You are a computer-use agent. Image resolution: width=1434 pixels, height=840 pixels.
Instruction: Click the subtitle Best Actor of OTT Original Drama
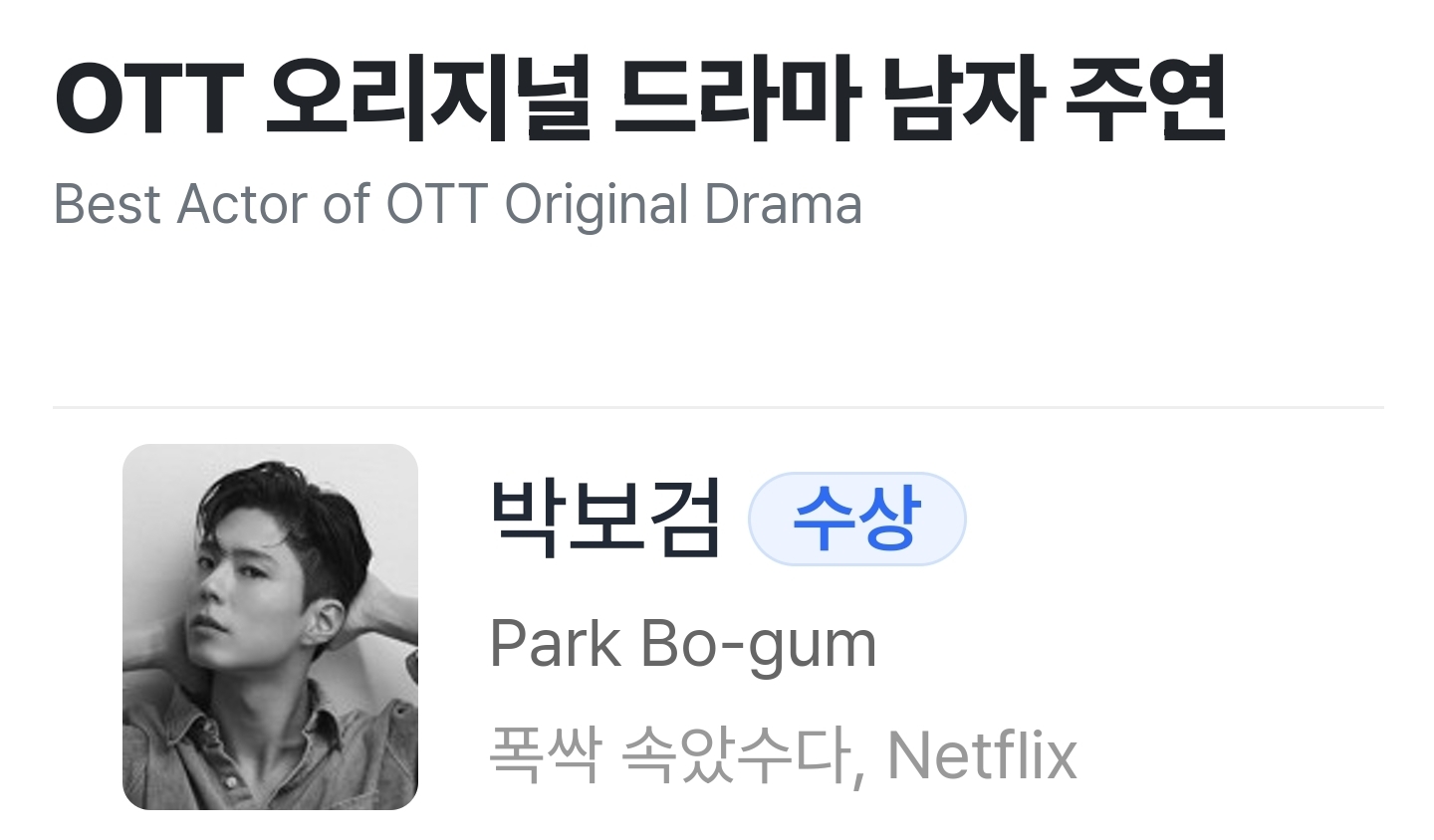pos(457,204)
